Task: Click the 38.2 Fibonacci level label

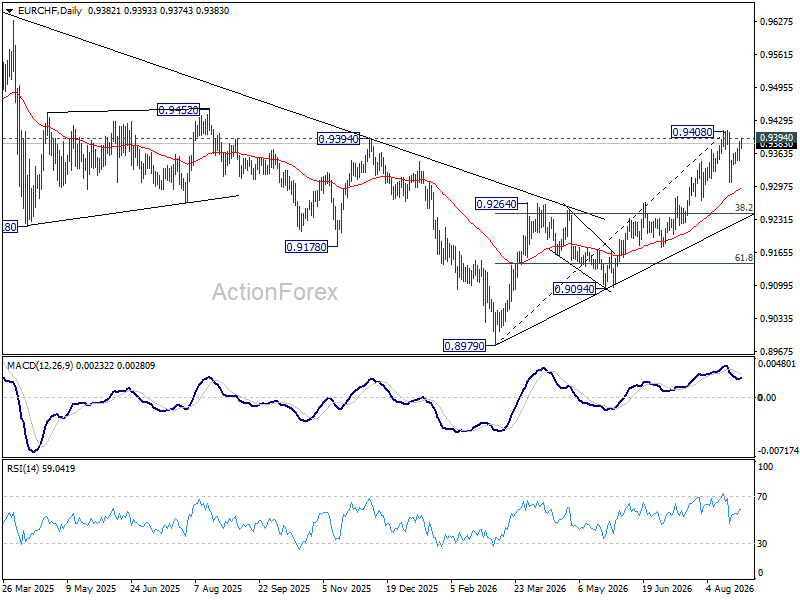Action: pyautogui.click(x=743, y=208)
